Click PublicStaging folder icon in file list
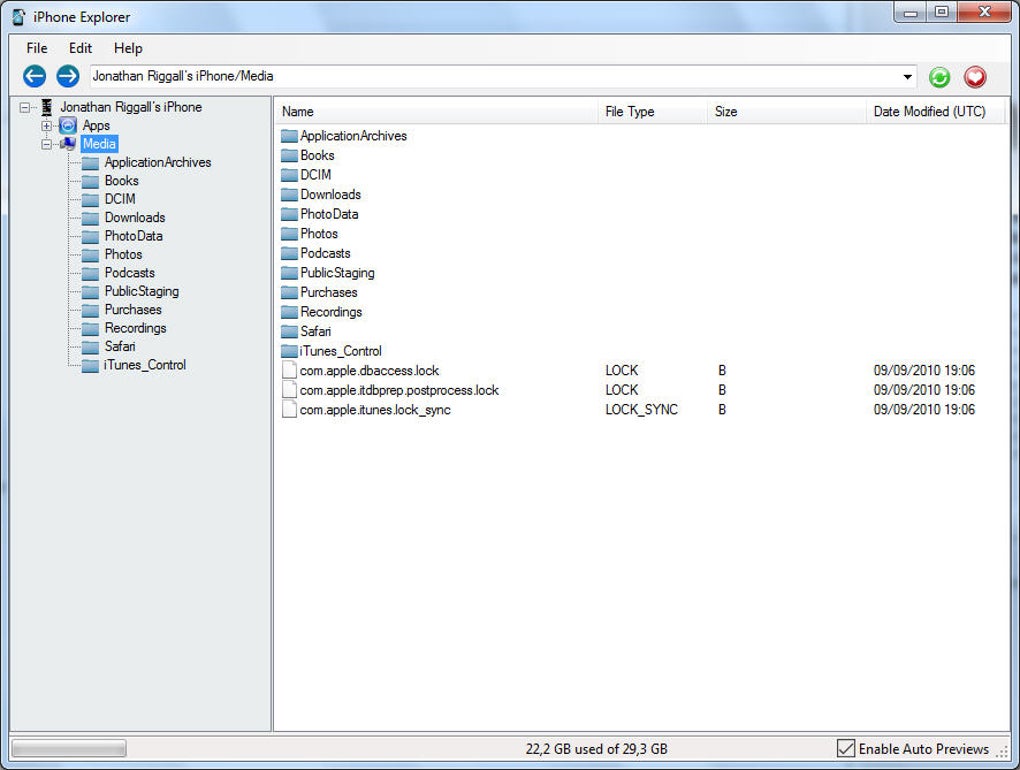Viewport: 1020px width, 770px height. pyautogui.click(x=289, y=272)
